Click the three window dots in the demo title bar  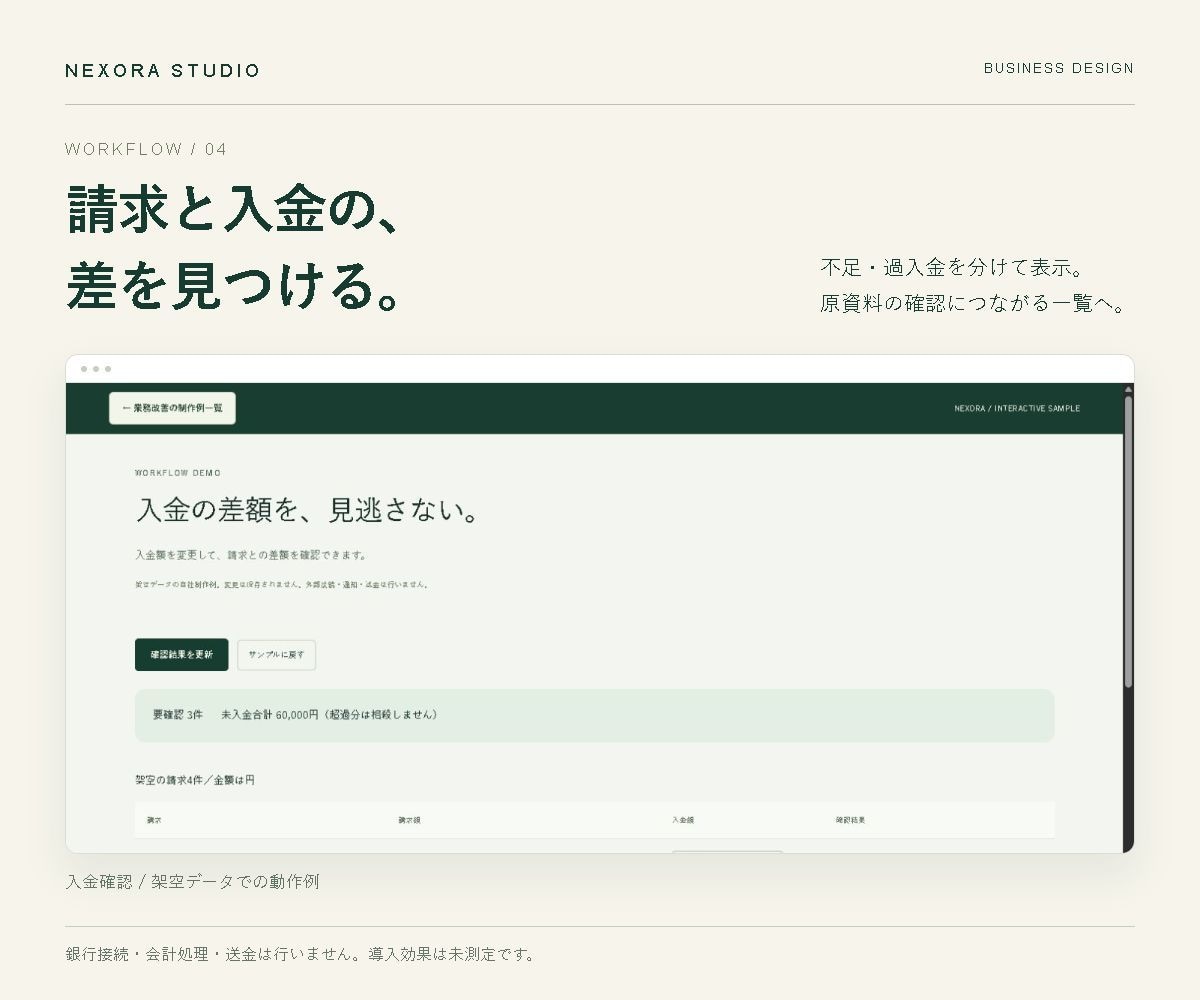[96, 369]
